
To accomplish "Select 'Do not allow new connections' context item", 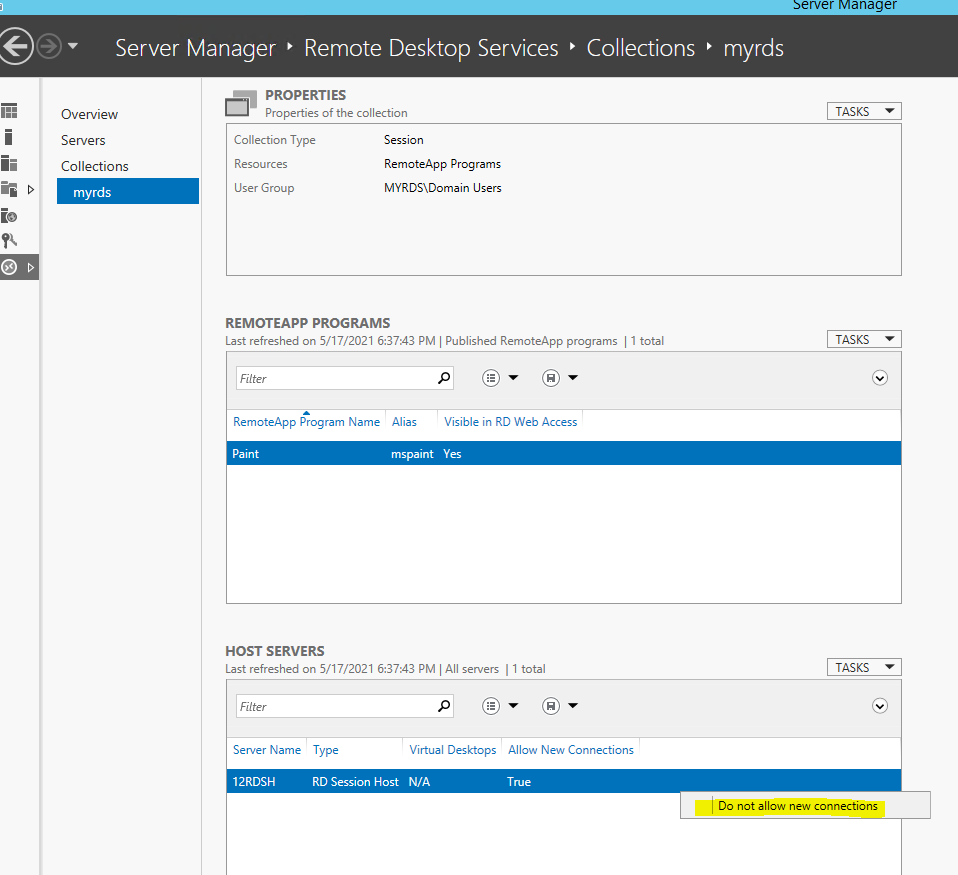I will pyautogui.click(x=797, y=806).
